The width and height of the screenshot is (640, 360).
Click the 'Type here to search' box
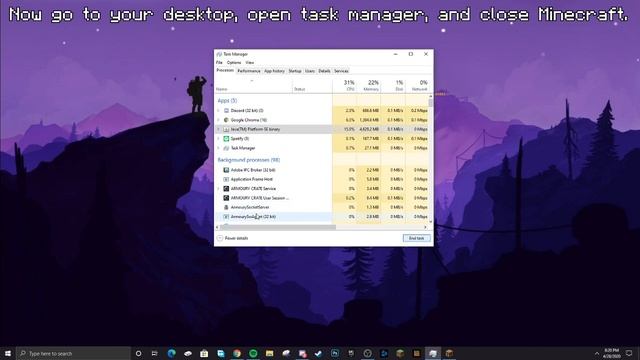pos(73,353)
